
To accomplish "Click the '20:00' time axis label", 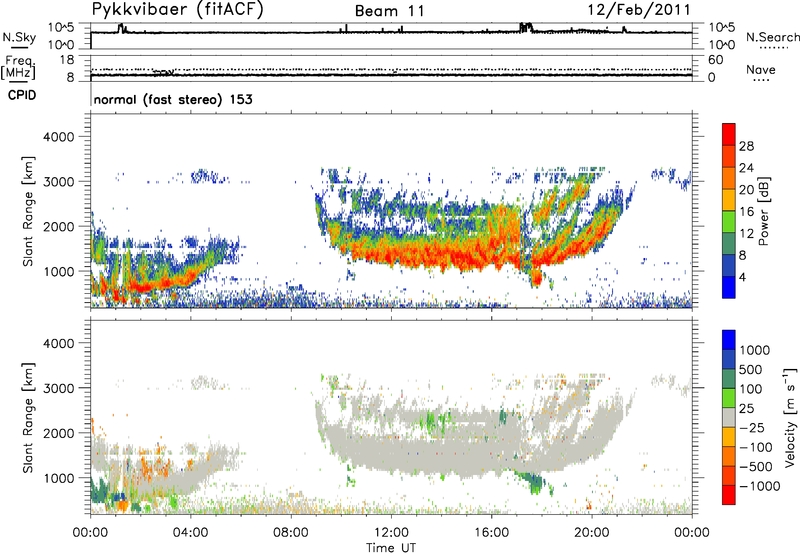I will [x=591, y=533].
